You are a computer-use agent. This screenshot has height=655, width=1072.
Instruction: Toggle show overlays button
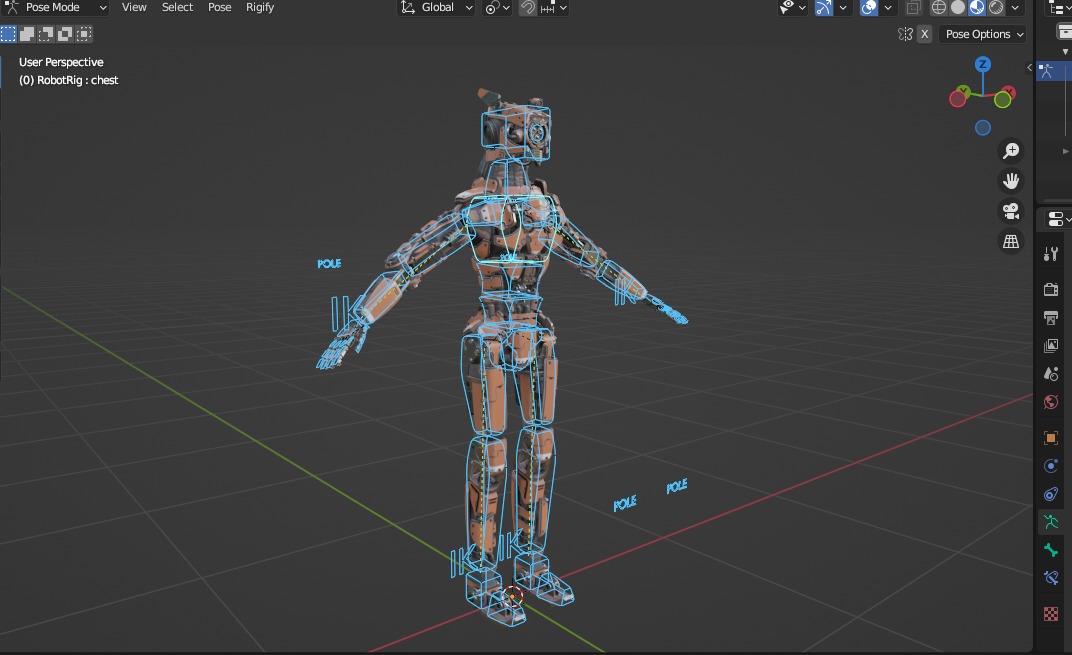click(869, 8)
